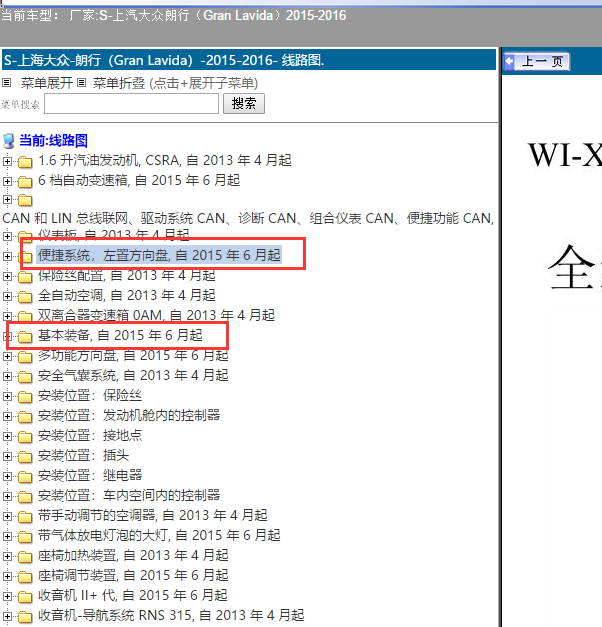Click folder icon of CAN 和 LIN entry
This screenshot has height=627, width=602.
point(25,200)
